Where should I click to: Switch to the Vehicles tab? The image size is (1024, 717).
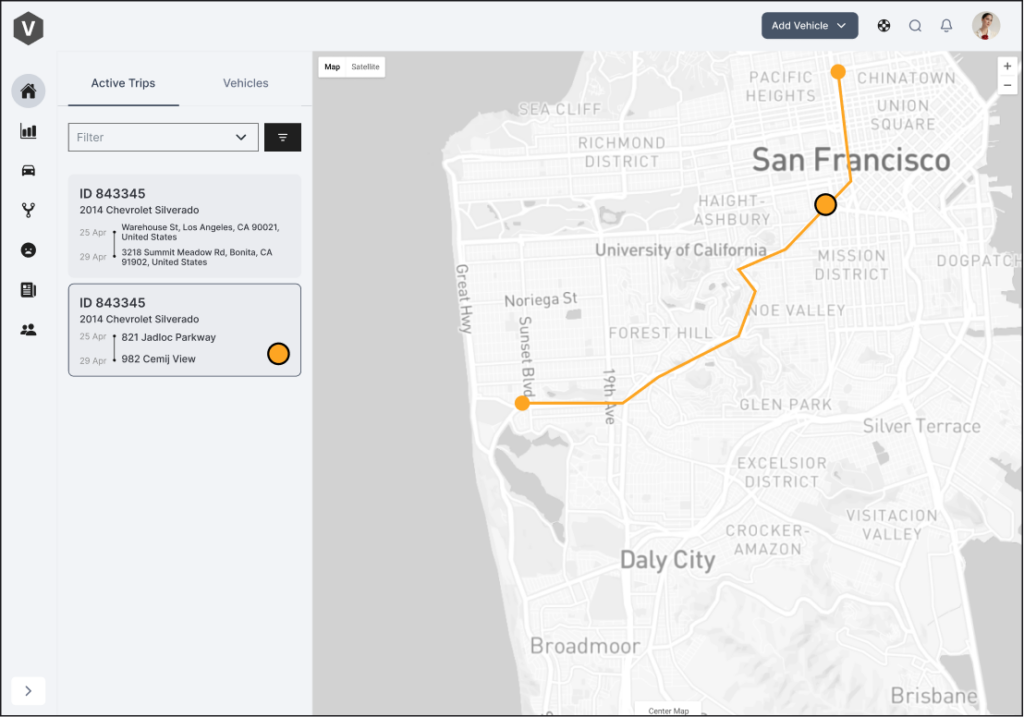click(245, 83)
